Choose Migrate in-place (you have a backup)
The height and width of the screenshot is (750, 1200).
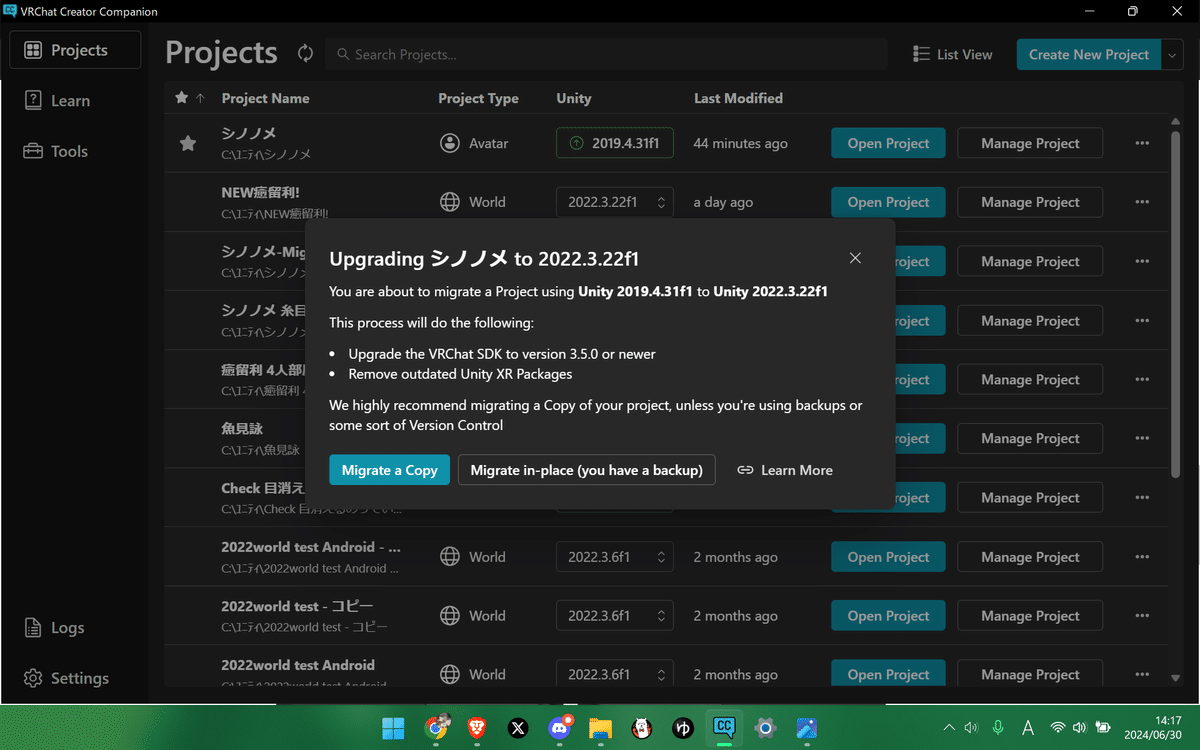point(587,470)
